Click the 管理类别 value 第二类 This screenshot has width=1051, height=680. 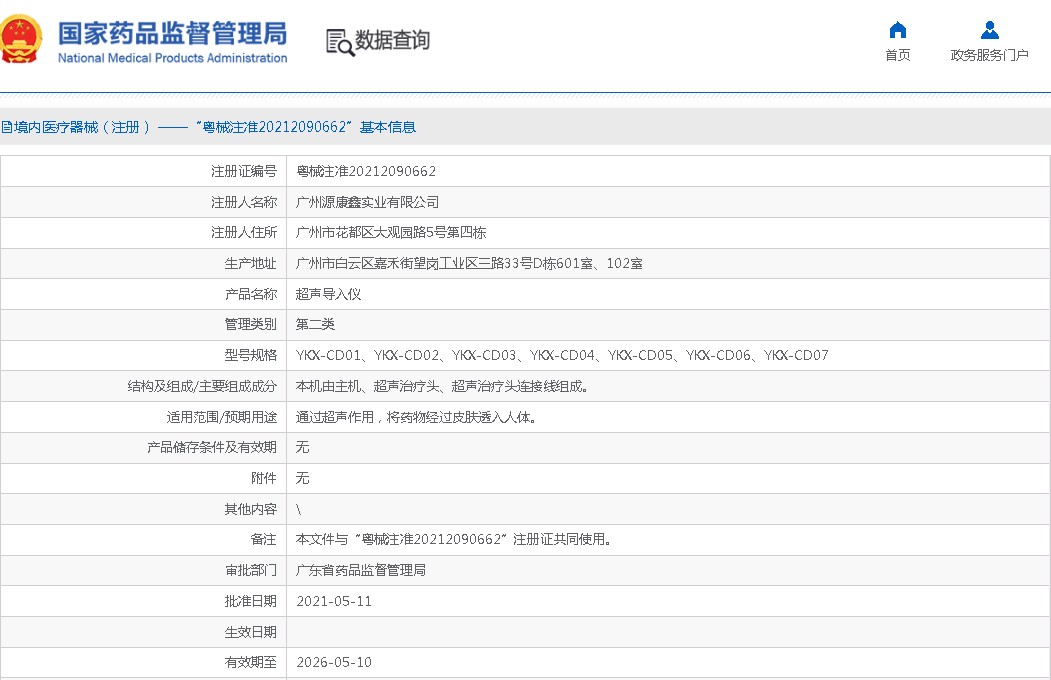tap(318, 324)
